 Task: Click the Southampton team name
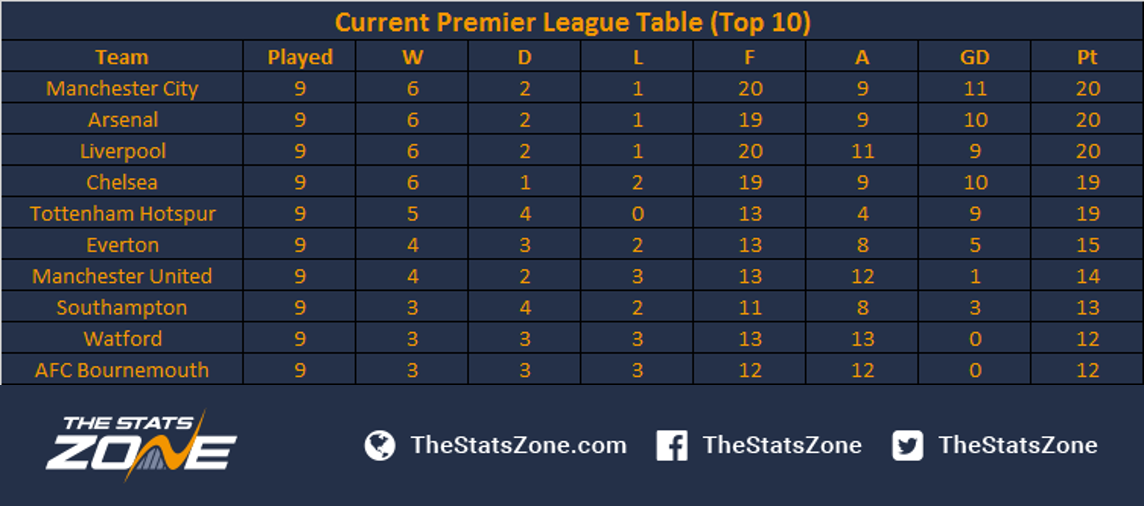(122, 308)
